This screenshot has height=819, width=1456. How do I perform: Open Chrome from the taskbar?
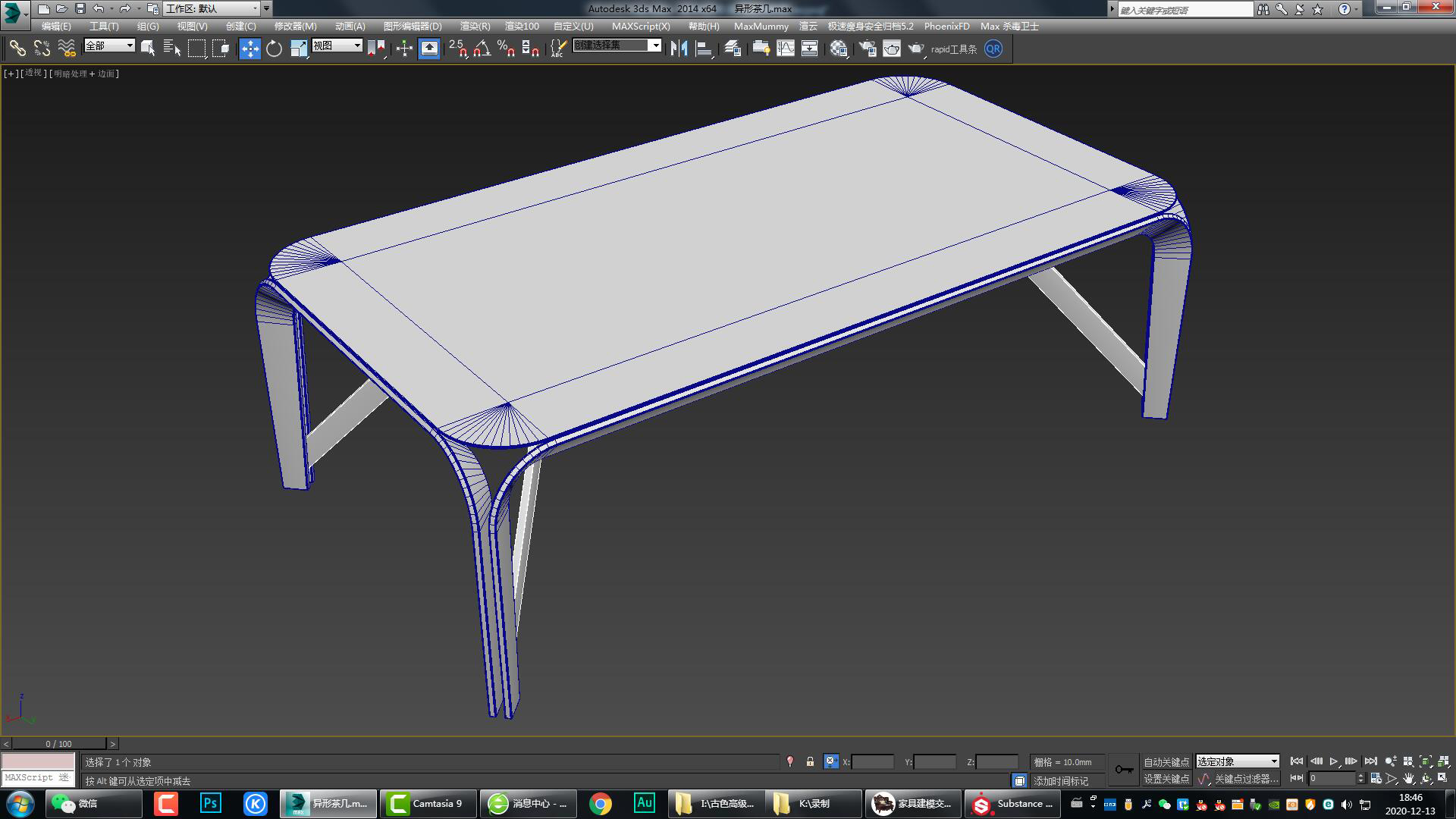(x=601, y=803)
